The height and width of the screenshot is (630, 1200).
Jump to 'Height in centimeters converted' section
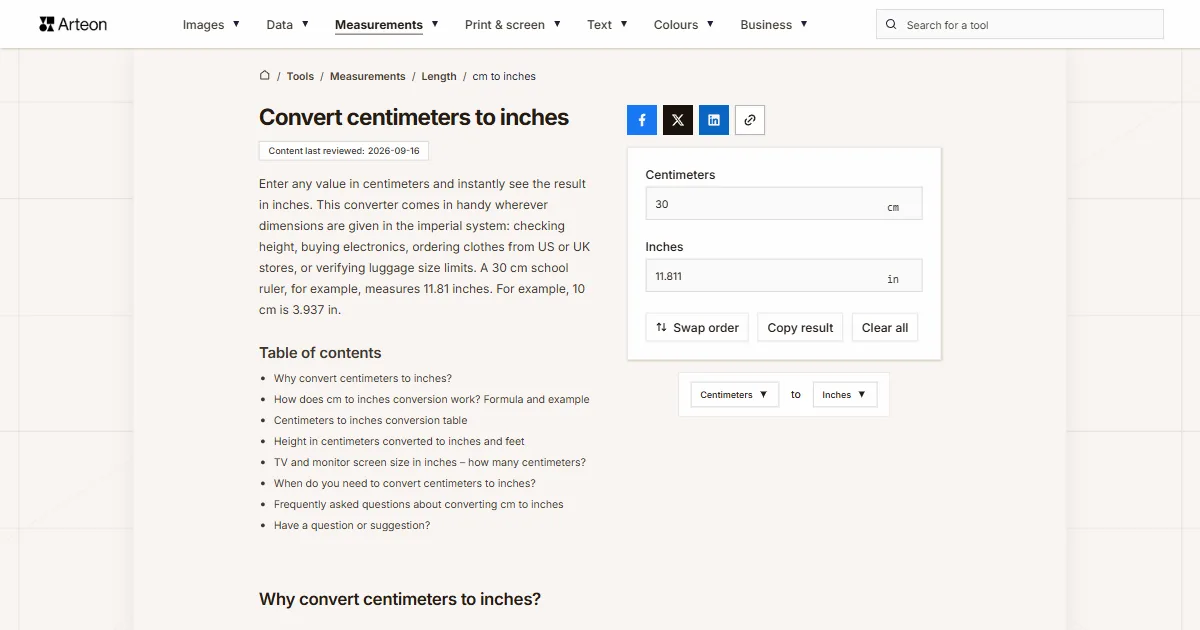399,442
